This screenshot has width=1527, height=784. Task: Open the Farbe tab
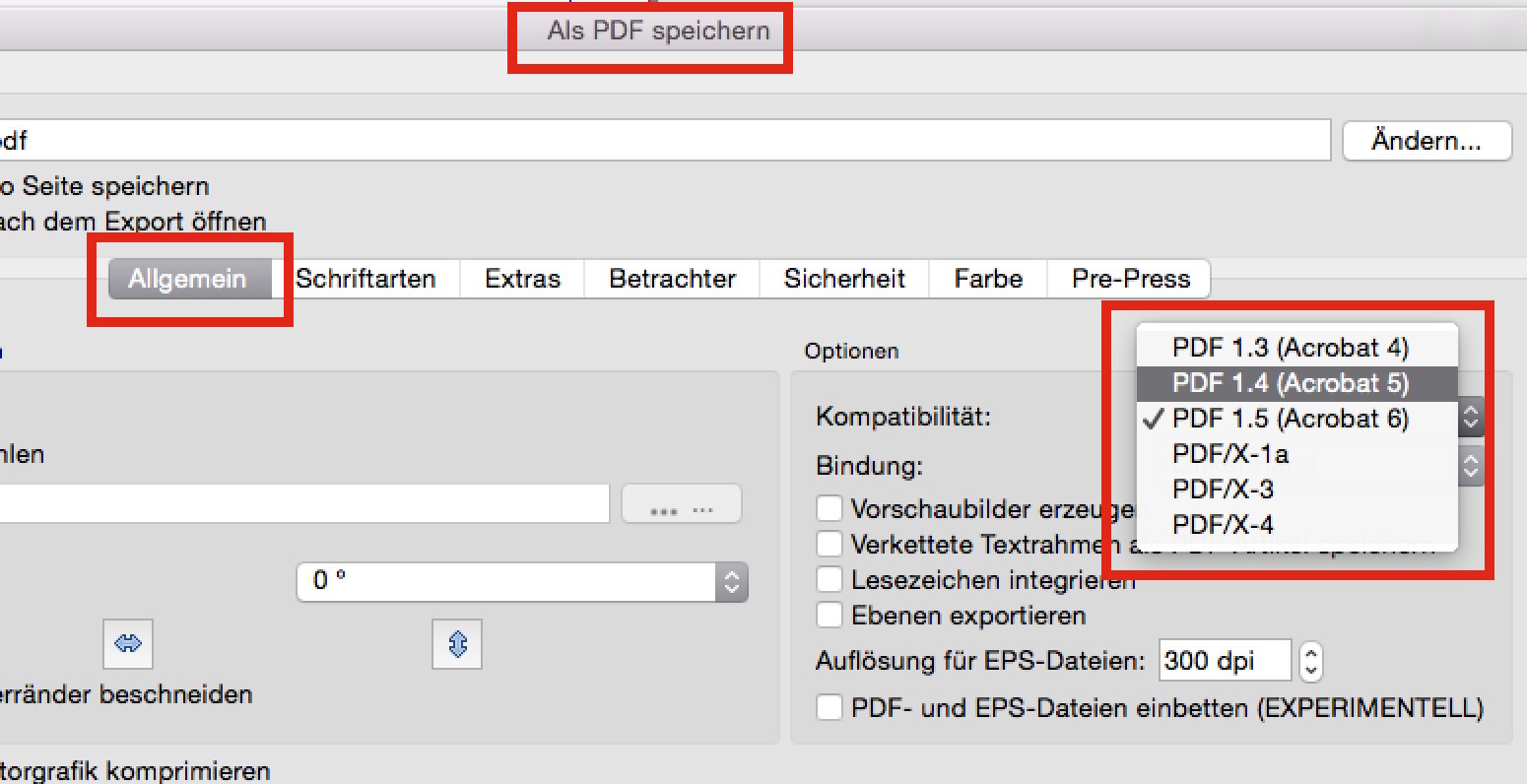click(x=987, y=279)
